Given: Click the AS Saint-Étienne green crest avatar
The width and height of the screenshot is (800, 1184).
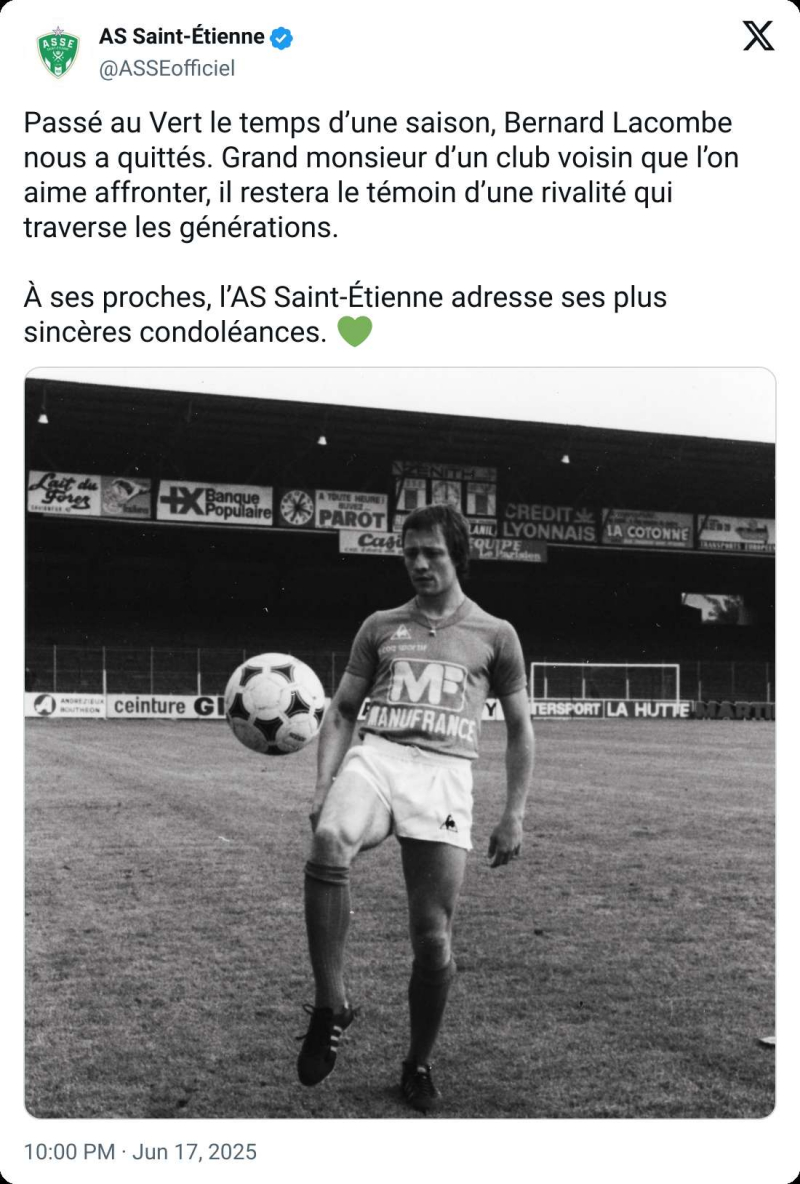Looking at the screenshot, I should click(x=57, y=53).
